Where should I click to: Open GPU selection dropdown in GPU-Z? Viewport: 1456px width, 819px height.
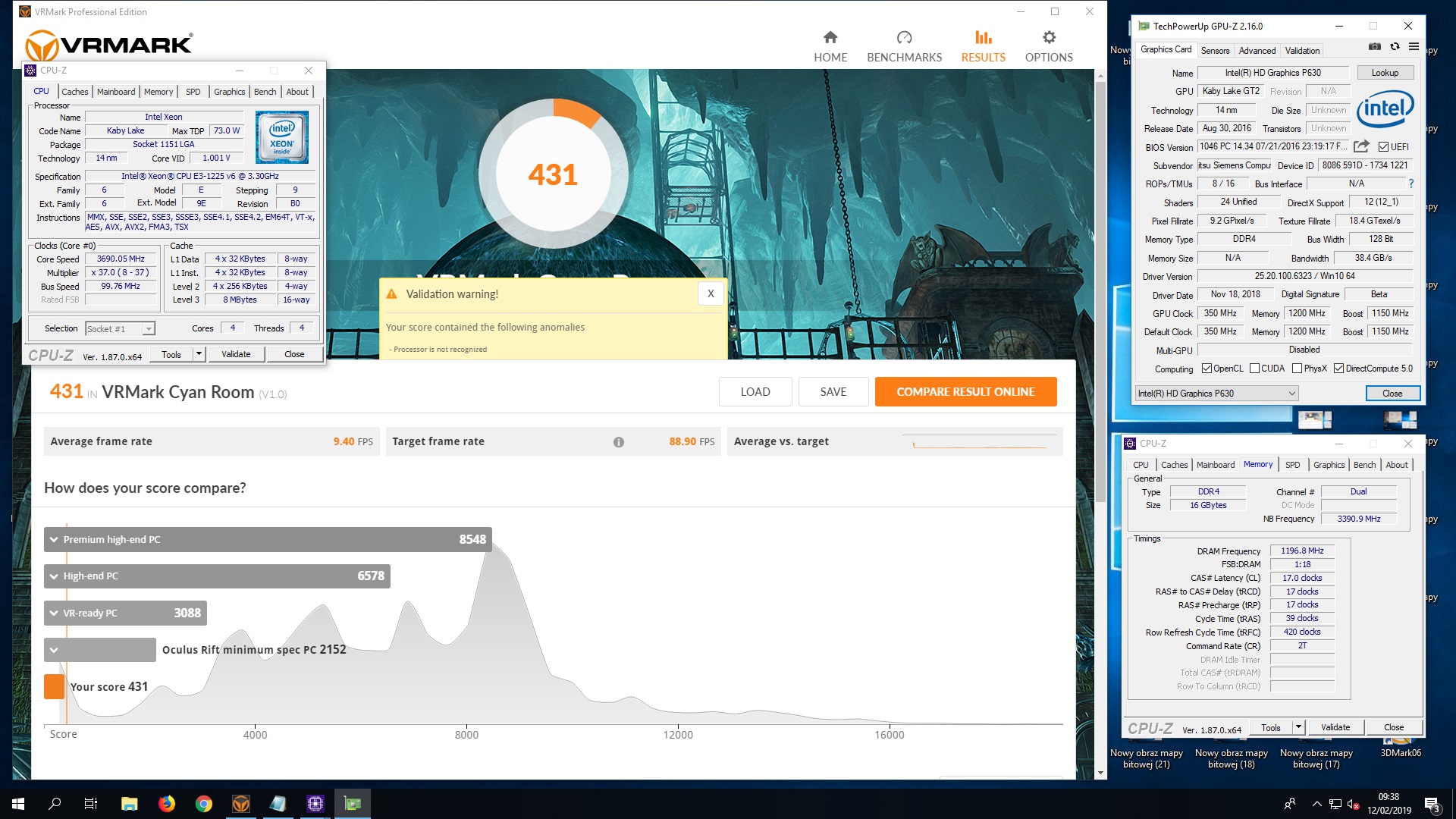(x=1216, y=394)
